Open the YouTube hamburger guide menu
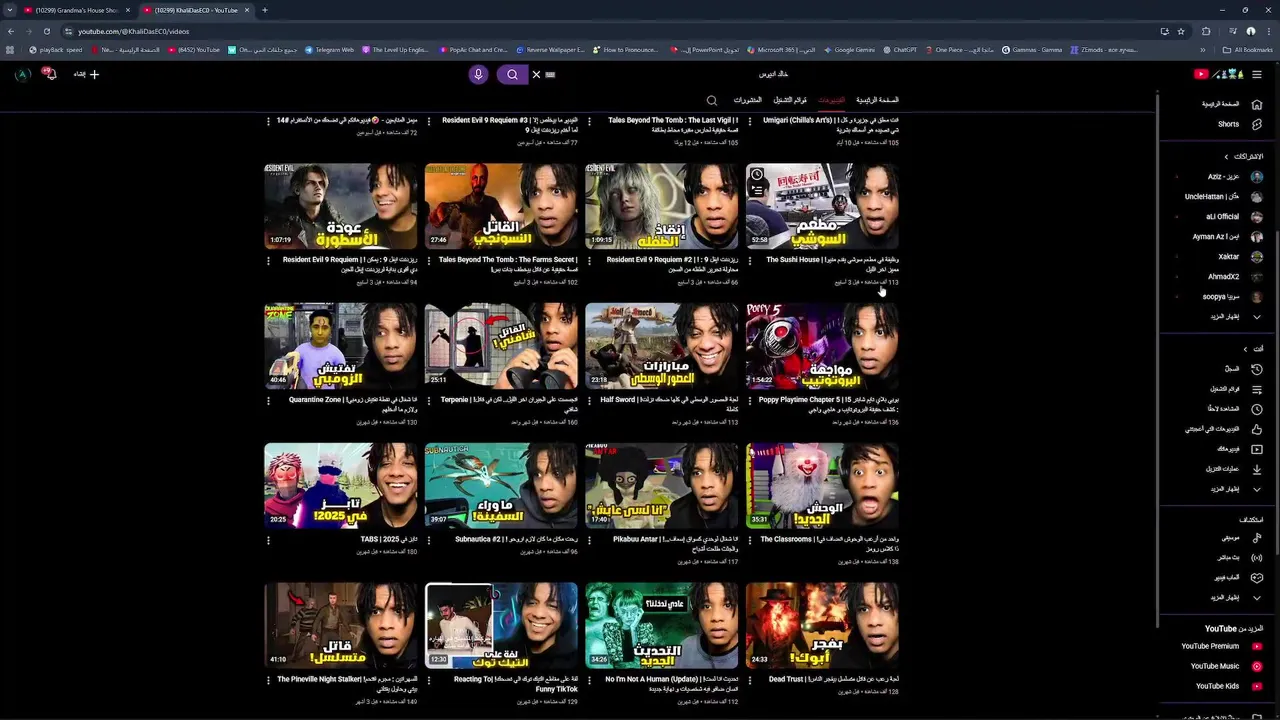 [1257, 74]
